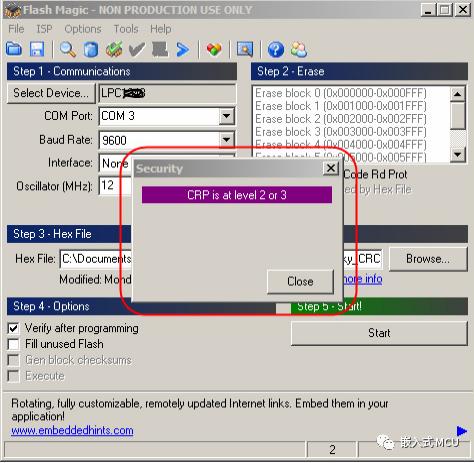This screenshot has height=463, width=474.
Task: Click the erase list scroll down arrow
Action: click(x=458, y=154)
